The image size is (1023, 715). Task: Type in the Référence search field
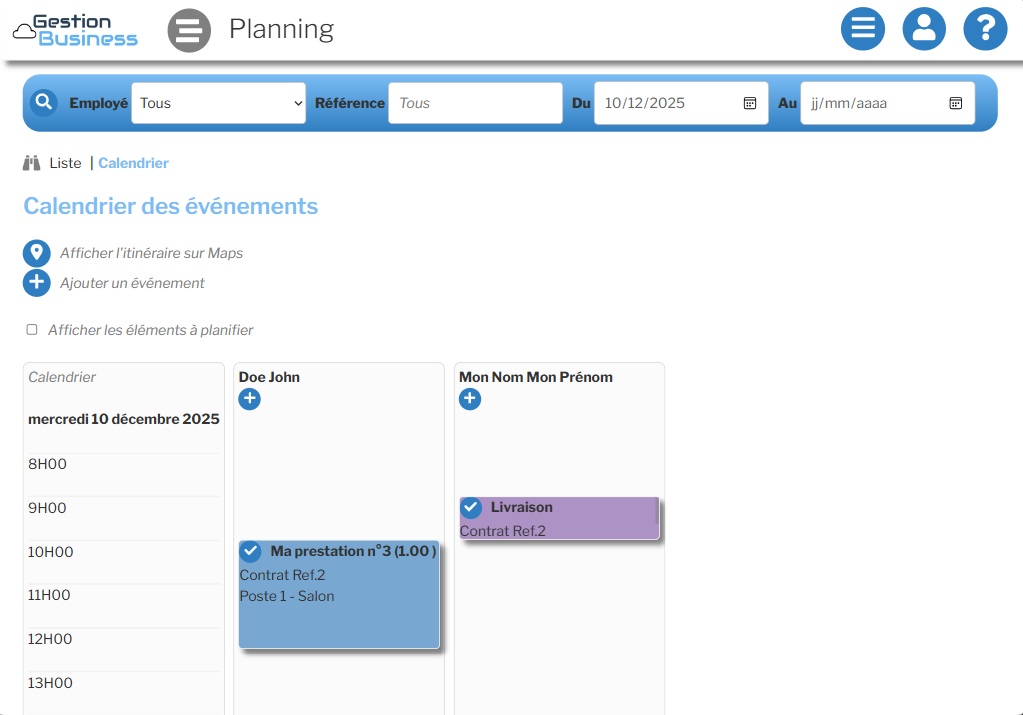coord(474,103)
